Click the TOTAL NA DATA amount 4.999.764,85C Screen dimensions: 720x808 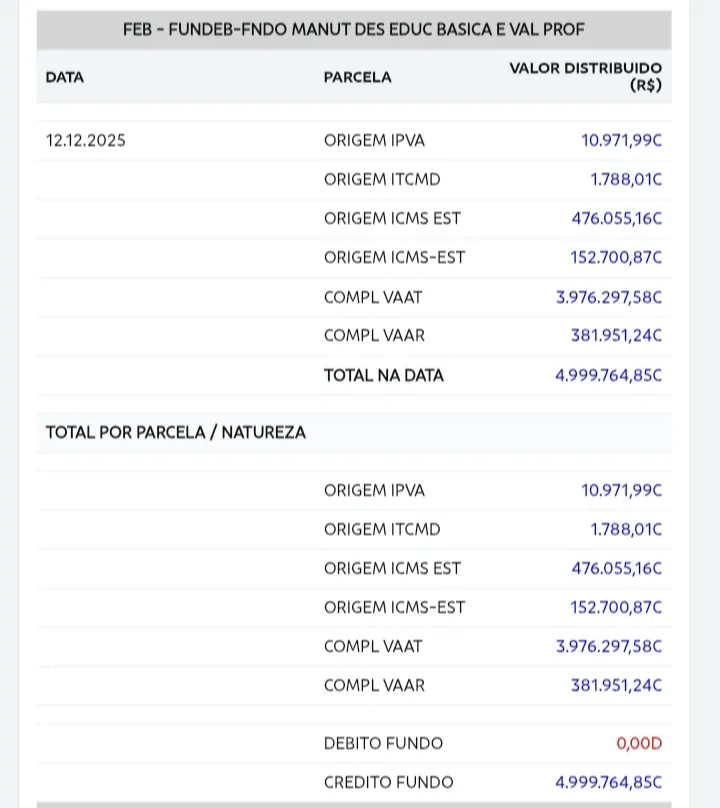click(x=608, y=376)
